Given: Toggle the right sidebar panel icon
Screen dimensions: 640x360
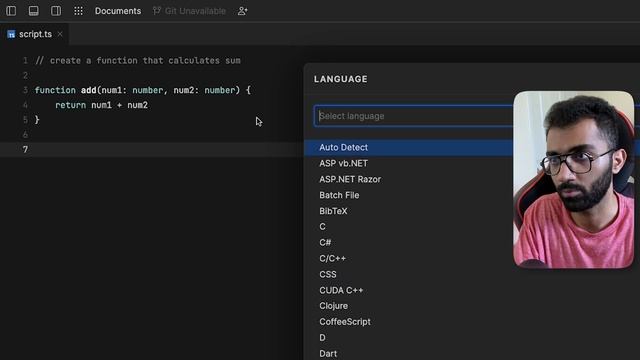Looking at the screenshot, I should (56, 11).
